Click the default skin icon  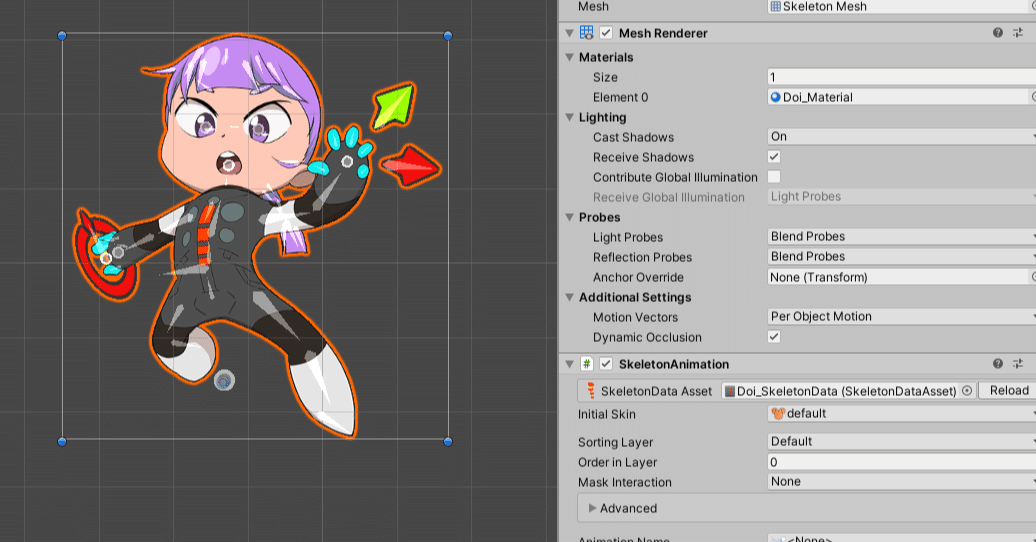(x=778, y=414)
